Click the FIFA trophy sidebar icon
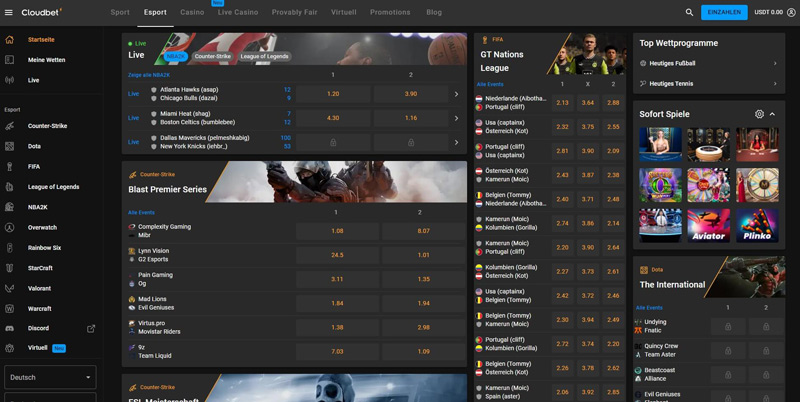Screen dimensions: 800x402 [9, 166]
